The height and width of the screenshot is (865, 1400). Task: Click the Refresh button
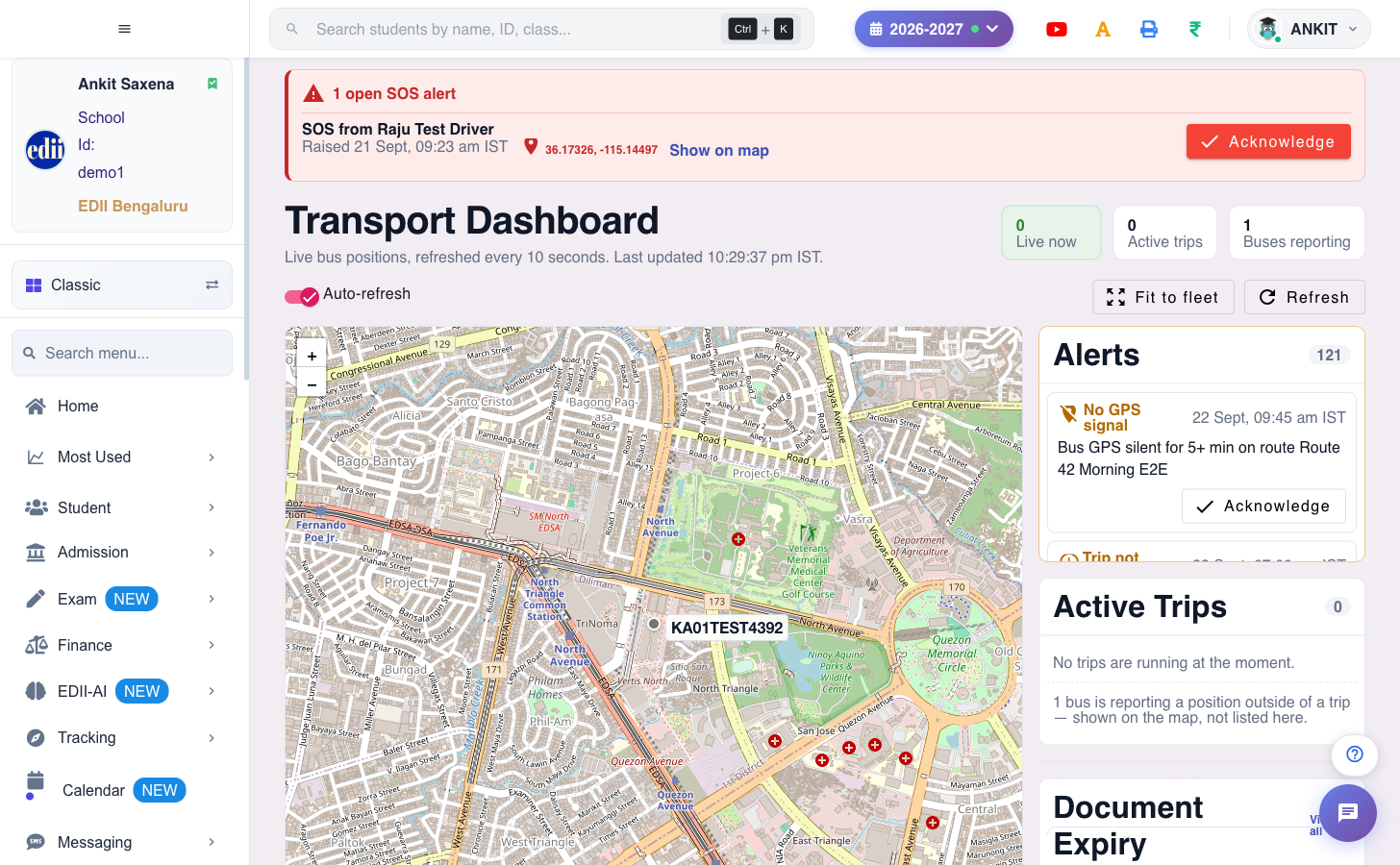point(1304,297)
